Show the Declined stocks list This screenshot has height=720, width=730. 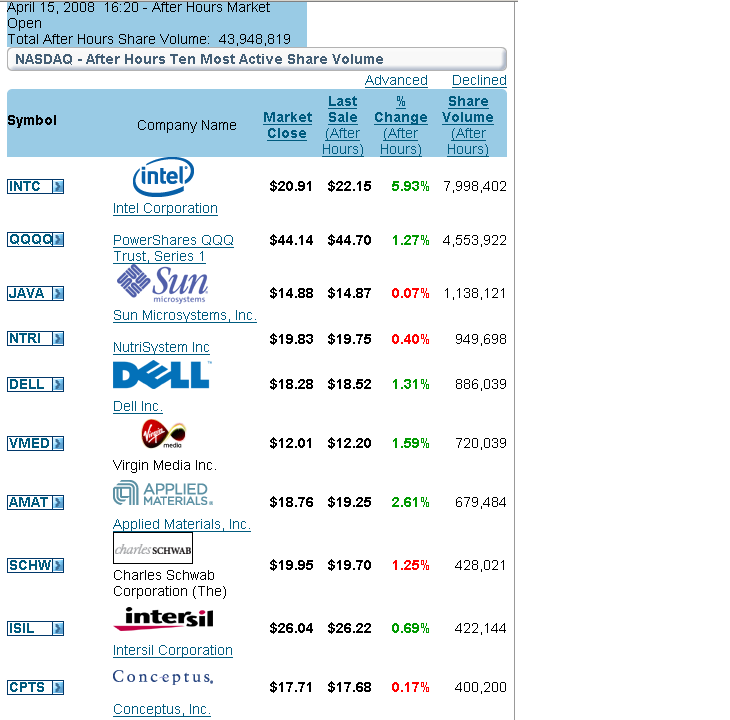479,80
